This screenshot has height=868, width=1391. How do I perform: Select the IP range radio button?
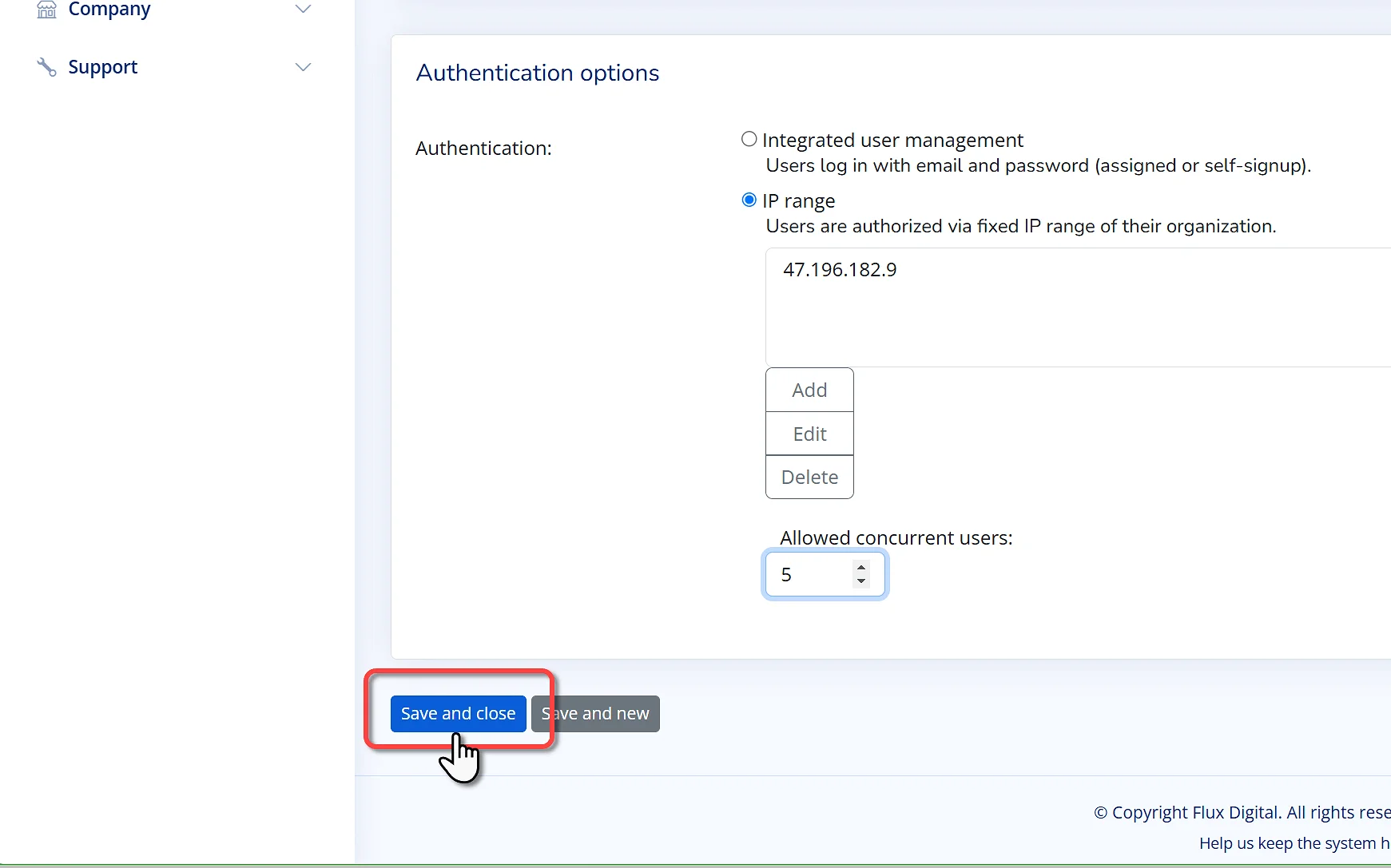tap(749, 200)
